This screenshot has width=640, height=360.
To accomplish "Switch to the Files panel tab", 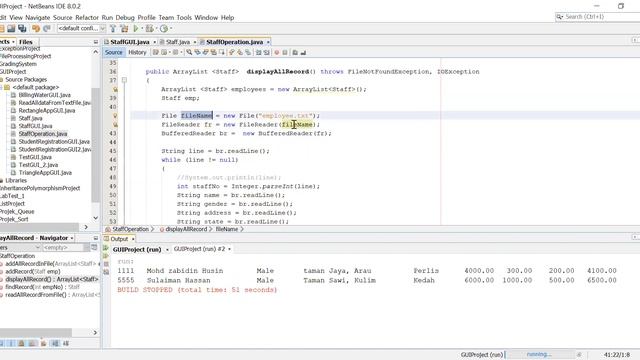I will [x=25, y=42].
